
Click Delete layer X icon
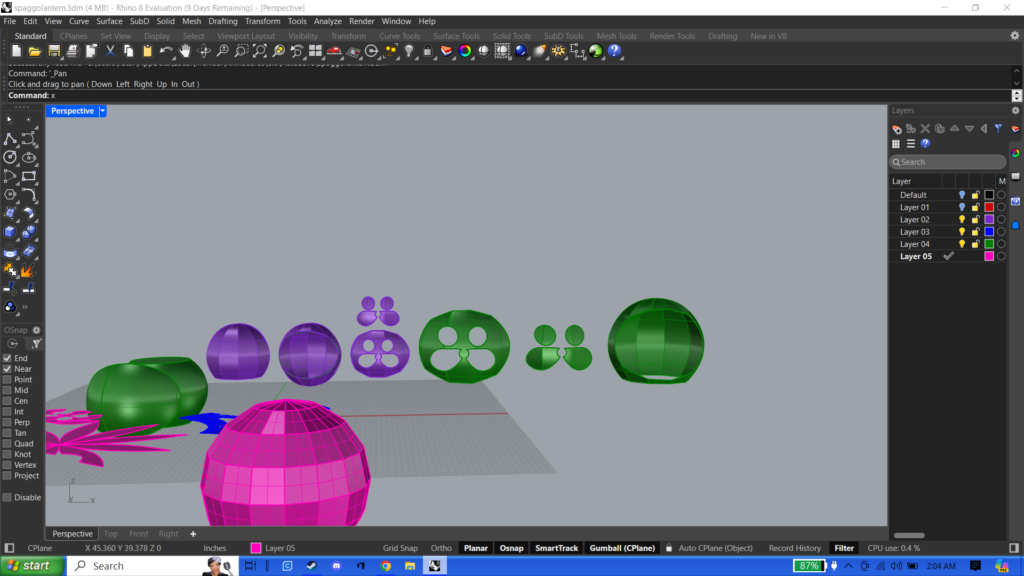click(925, 129)
